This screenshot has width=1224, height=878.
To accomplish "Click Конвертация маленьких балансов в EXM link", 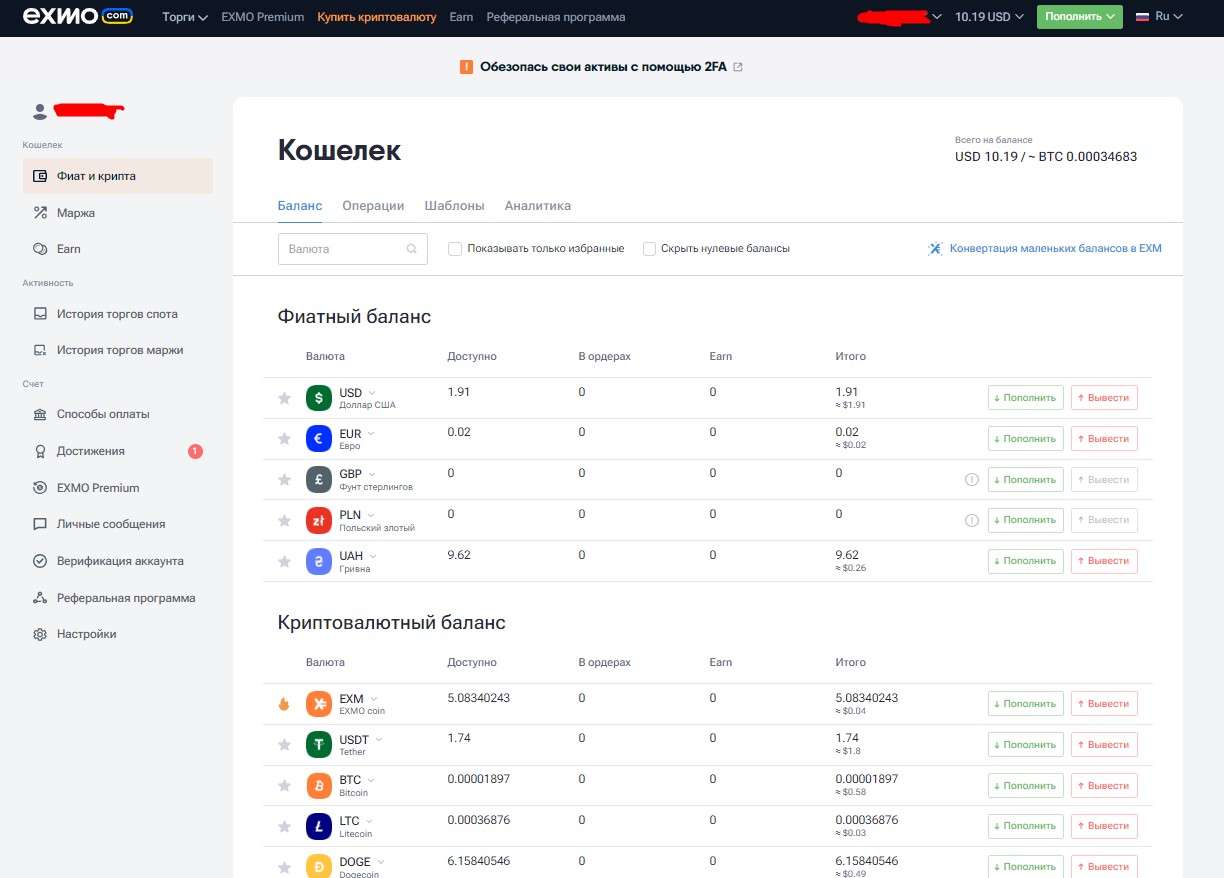I will (x=1055, y=249).
